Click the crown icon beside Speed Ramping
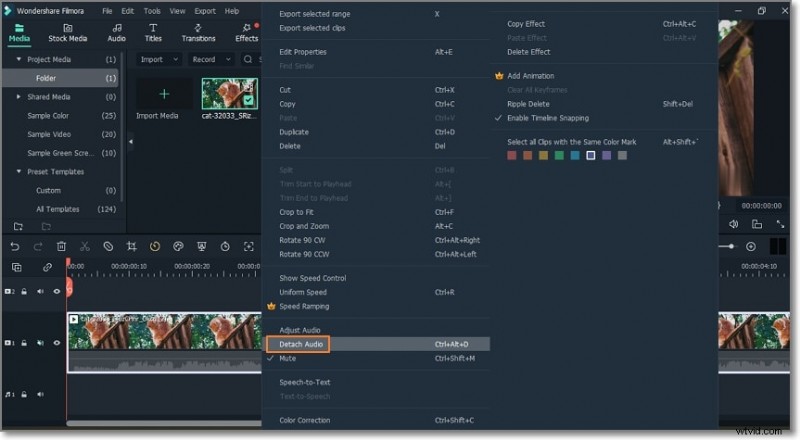Image resolution: width=800 pixels, height=440 pixels. [x=271, y=306]
